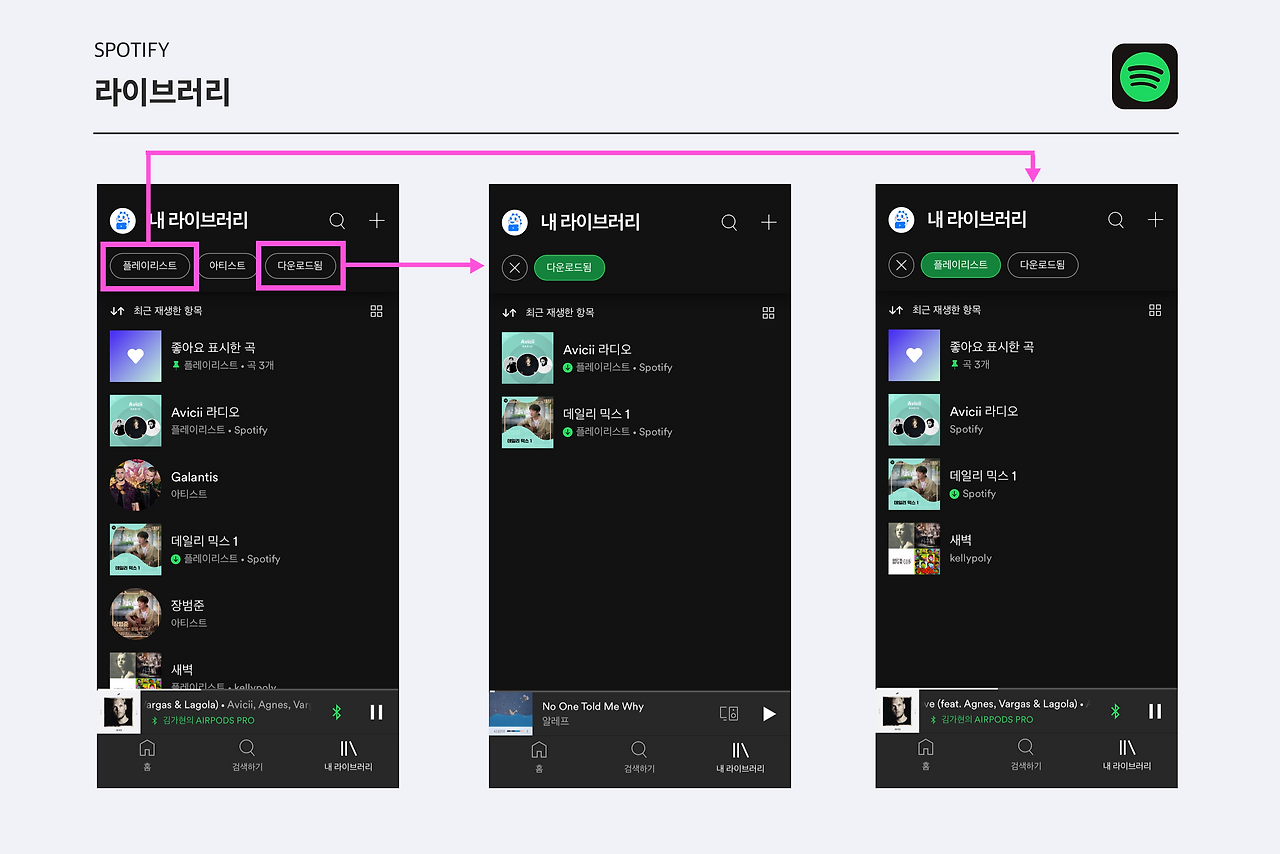Select 내 라이브러리 tab in the middle screen
Image resolution: width=1280 pixels, height=854 pixels.
coord(740,756)
